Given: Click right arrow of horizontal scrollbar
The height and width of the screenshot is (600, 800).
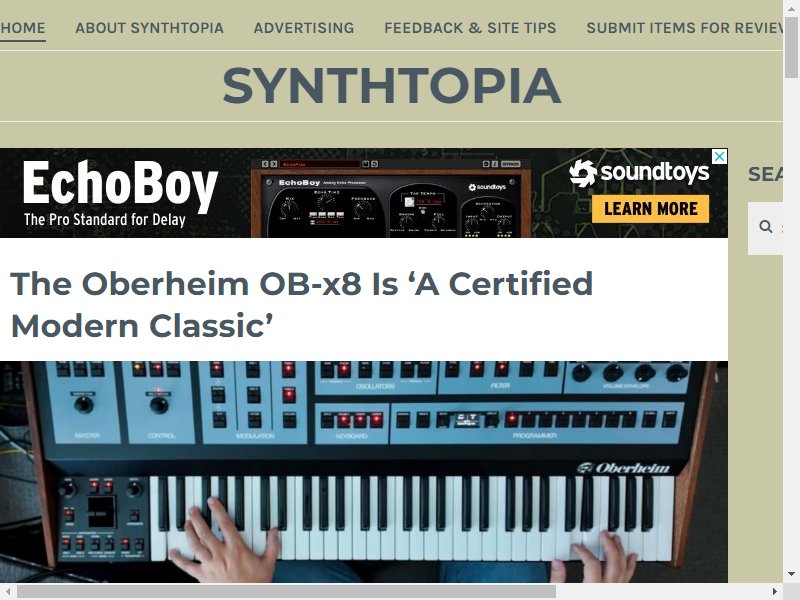Looking at the screenshot, I should (774, 591).
